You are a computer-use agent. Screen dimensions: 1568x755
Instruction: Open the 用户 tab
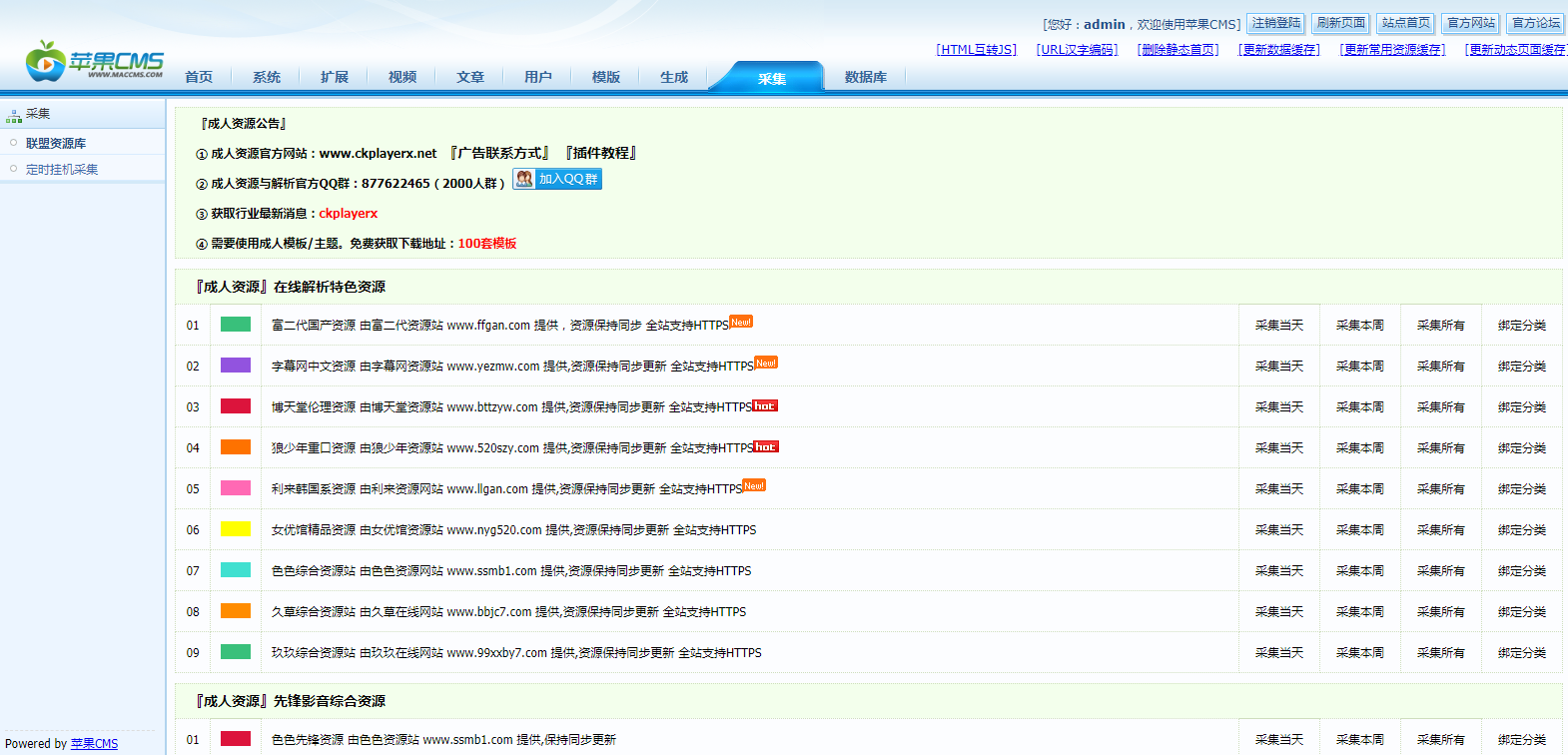point(538,77)
